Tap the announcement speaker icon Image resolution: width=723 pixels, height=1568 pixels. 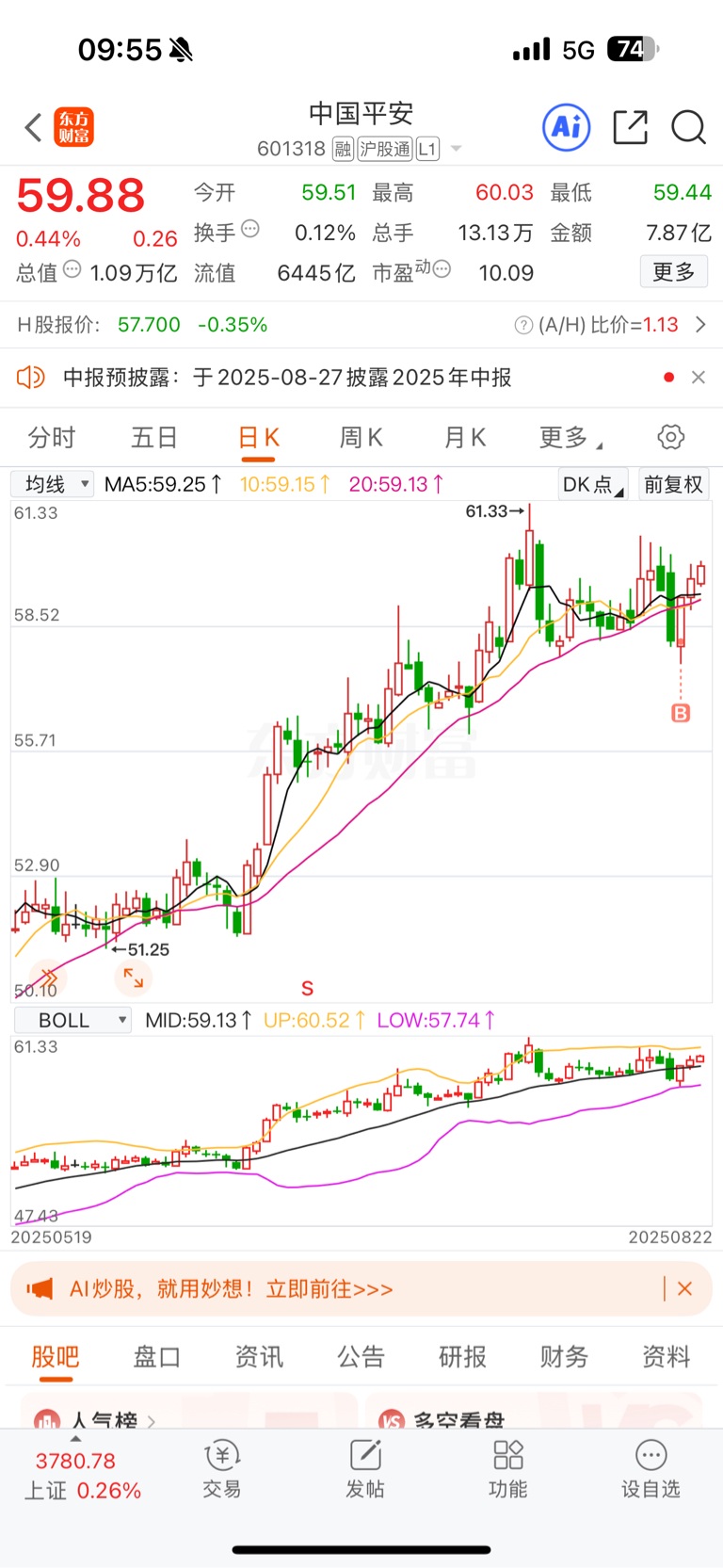click(31, 378)
